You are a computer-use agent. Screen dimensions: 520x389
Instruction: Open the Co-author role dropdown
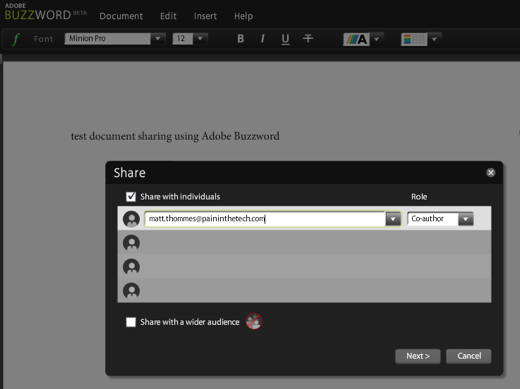pos(466,219)
